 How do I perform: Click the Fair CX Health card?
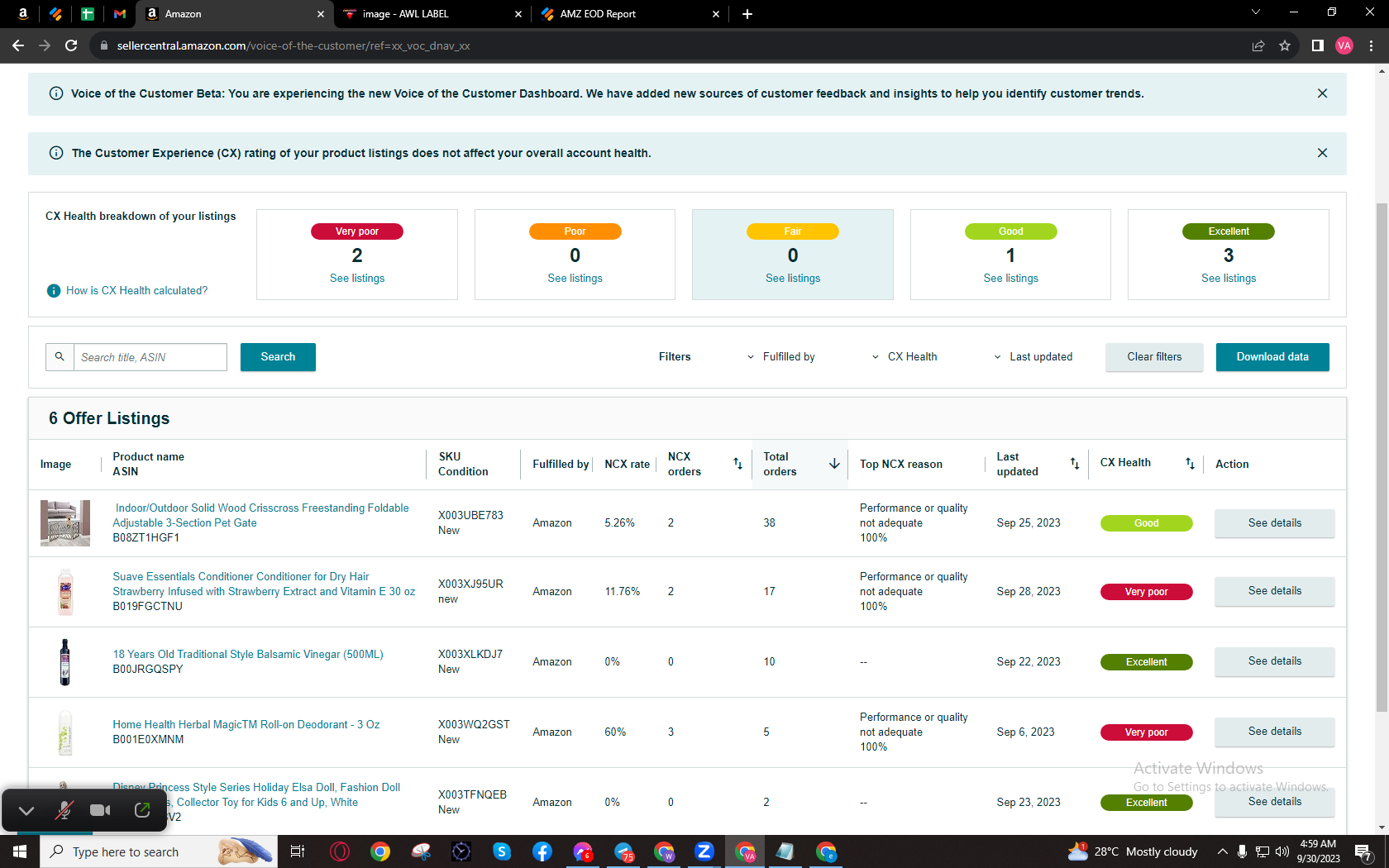(793, 255)
